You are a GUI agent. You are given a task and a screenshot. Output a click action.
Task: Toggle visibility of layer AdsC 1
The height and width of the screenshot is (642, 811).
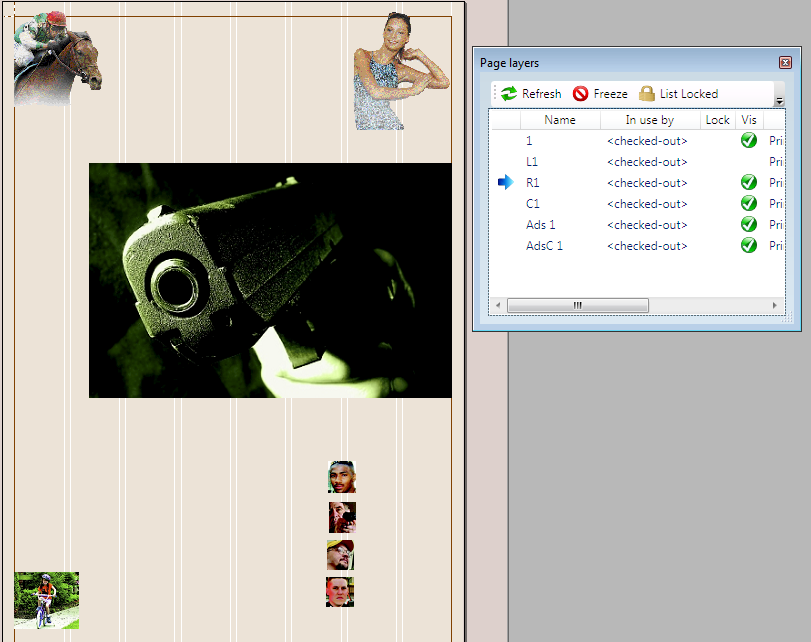[x=748, y=245]
